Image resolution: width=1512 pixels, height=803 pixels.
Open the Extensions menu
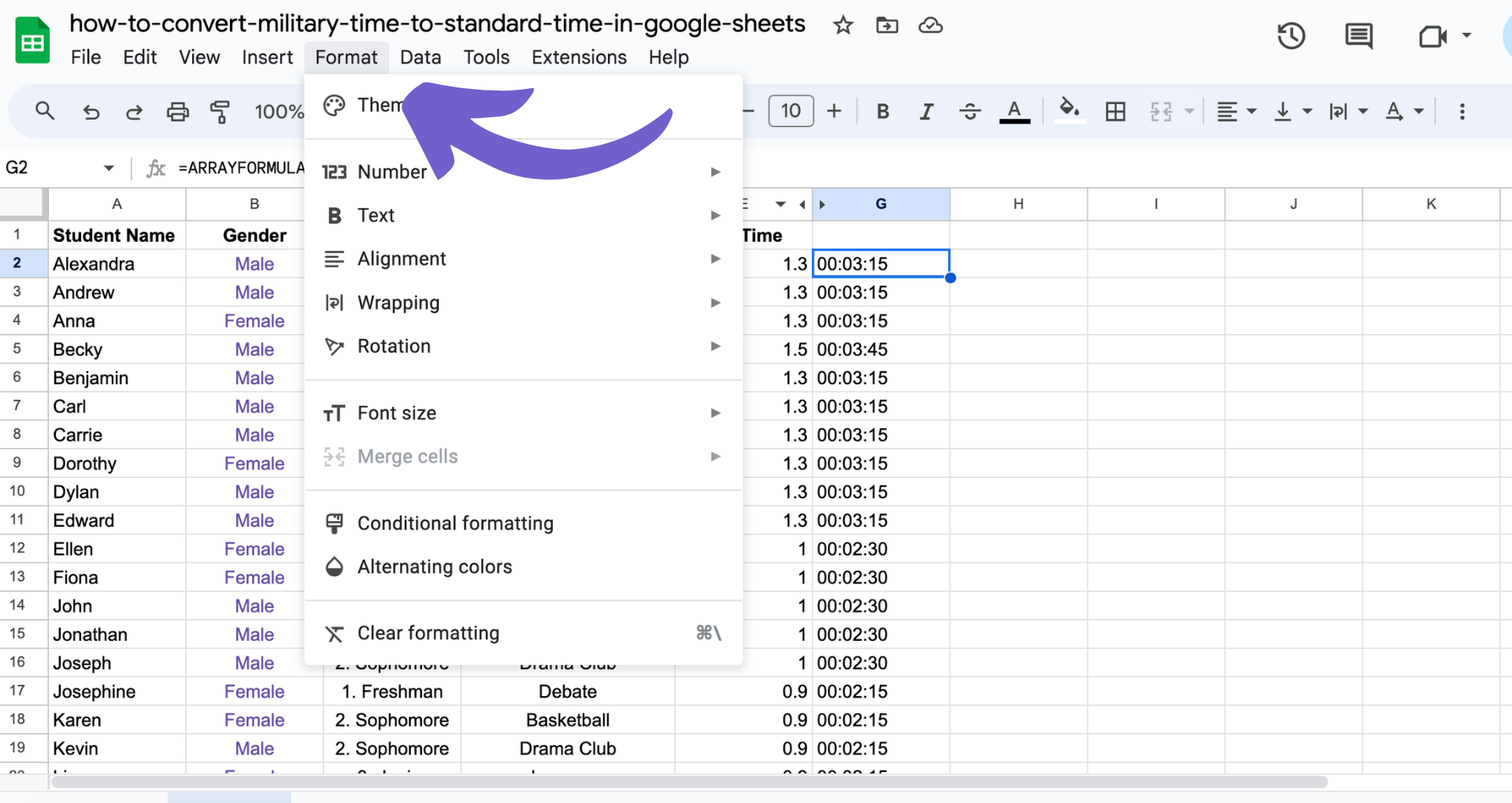pyautogui.click(x=579, y=57)
